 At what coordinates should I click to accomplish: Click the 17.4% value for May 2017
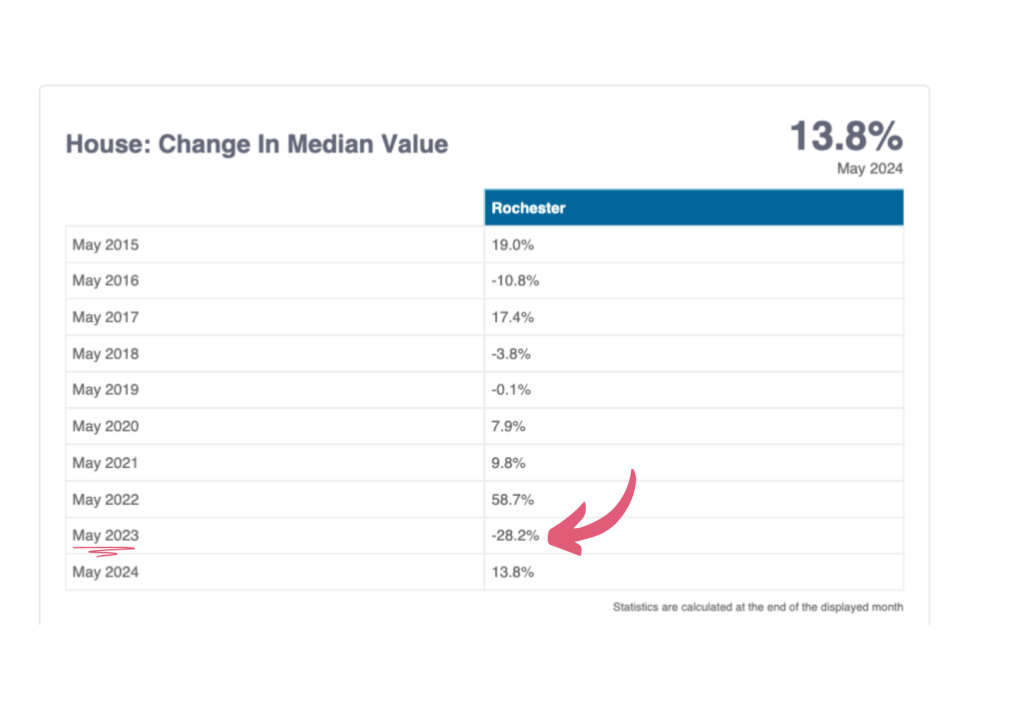point(511,317)
